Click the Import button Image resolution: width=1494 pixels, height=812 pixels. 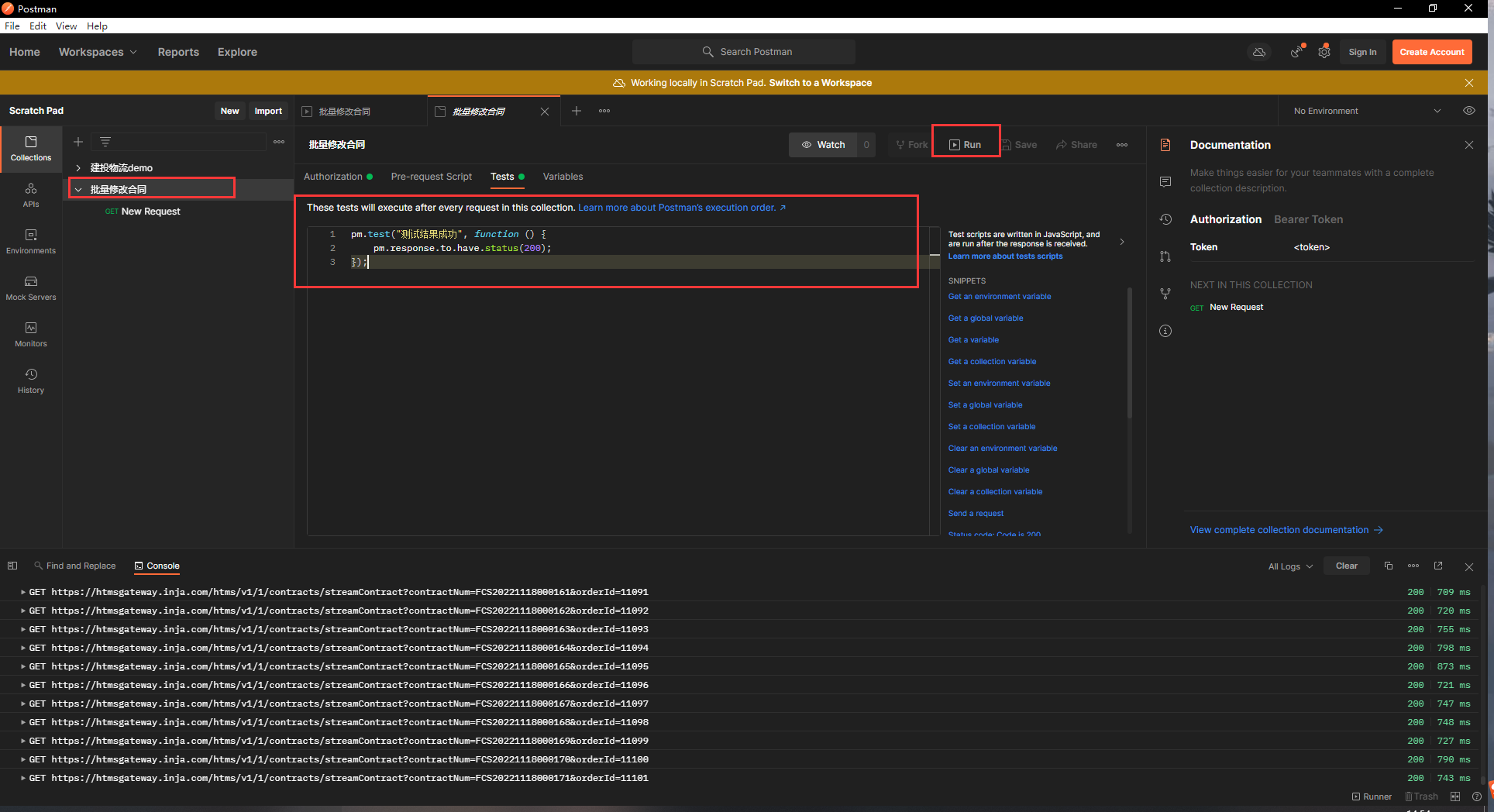(x=268, y=111)
